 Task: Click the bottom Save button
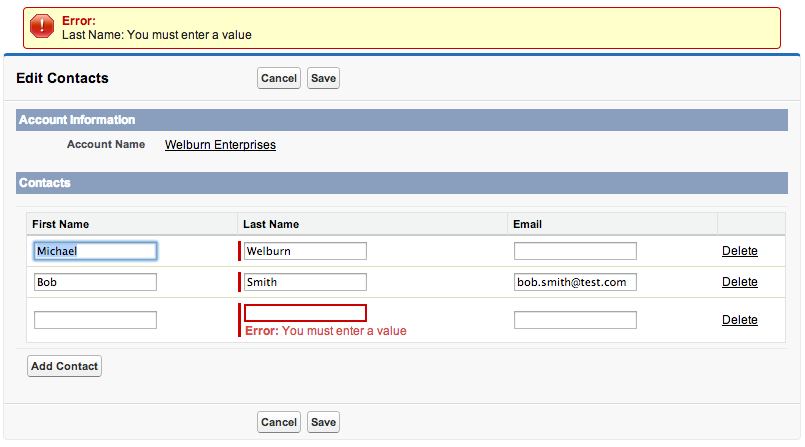tap(323, 422)
